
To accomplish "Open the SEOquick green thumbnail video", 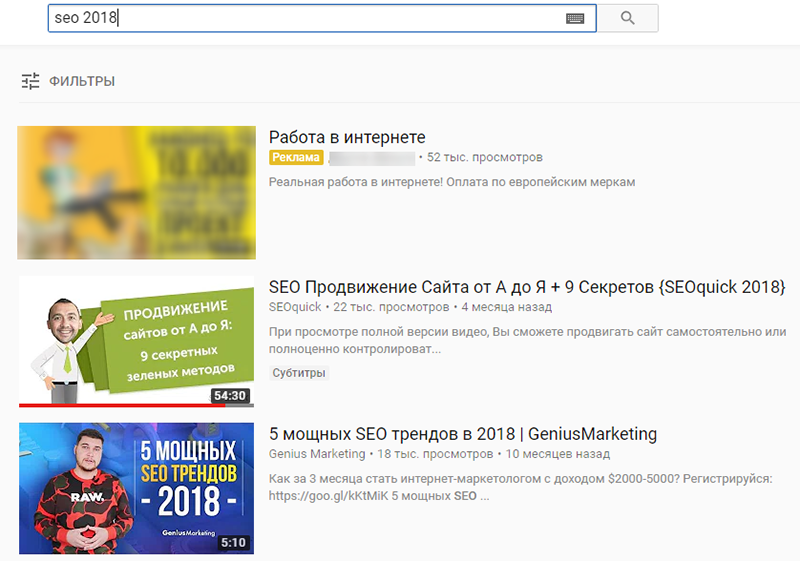I will [136, 342].
